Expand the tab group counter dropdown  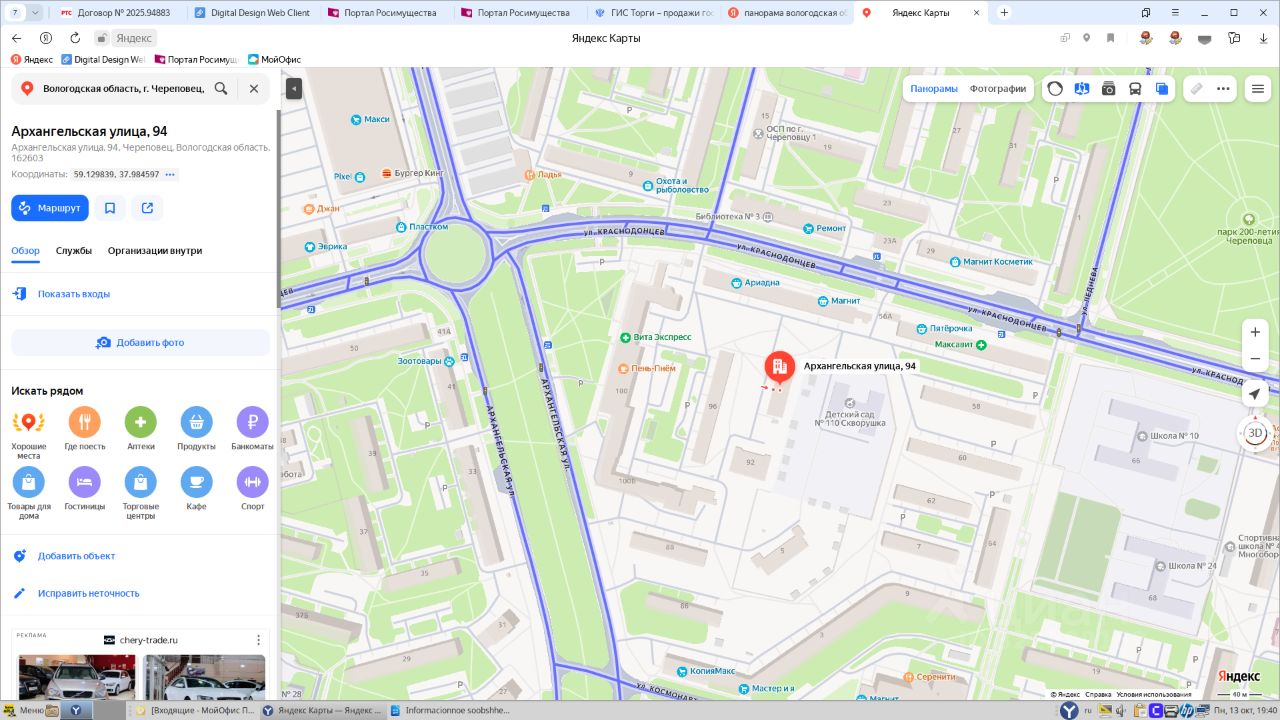tap(36, 12)
